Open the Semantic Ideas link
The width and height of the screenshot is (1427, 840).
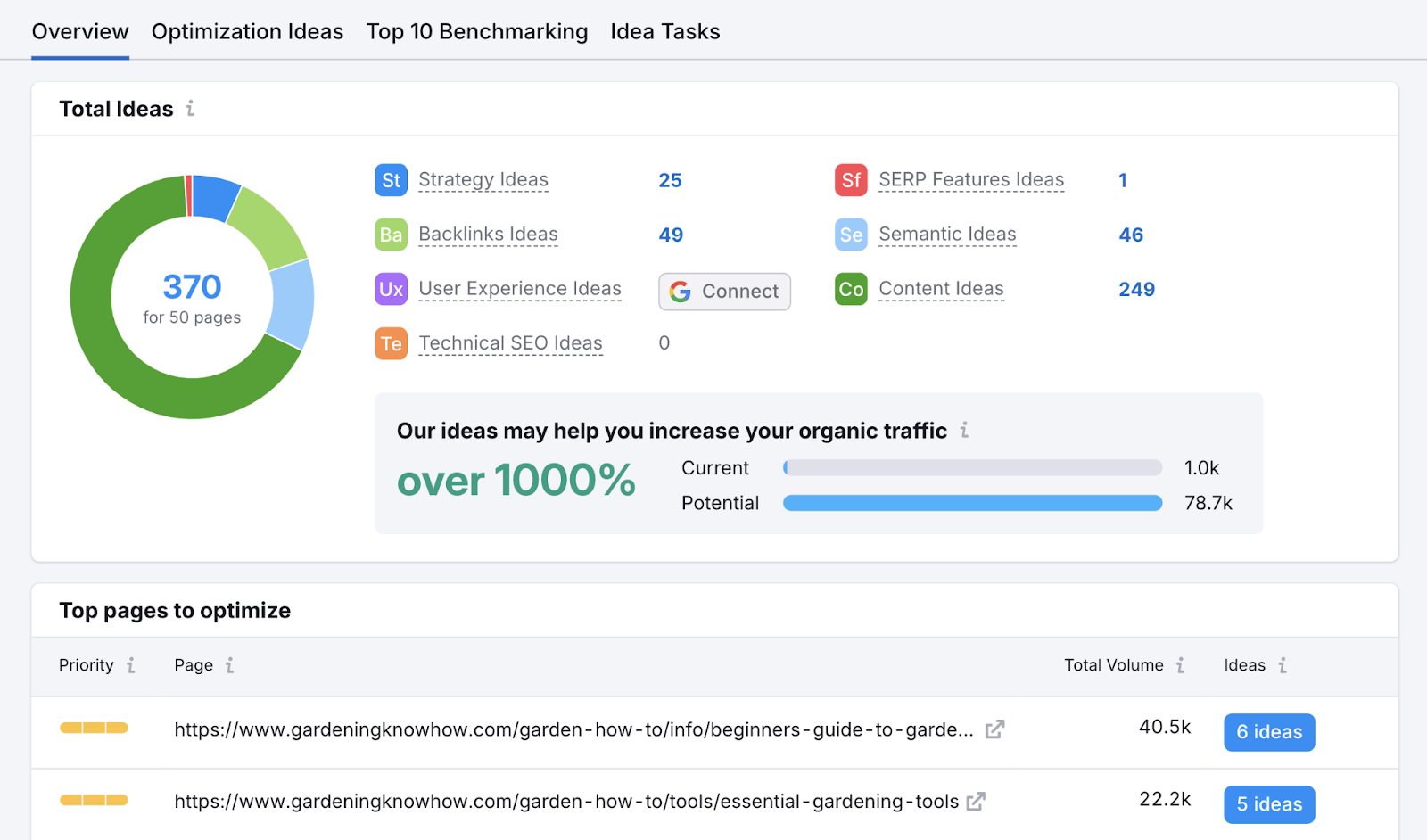coord(947,234)
